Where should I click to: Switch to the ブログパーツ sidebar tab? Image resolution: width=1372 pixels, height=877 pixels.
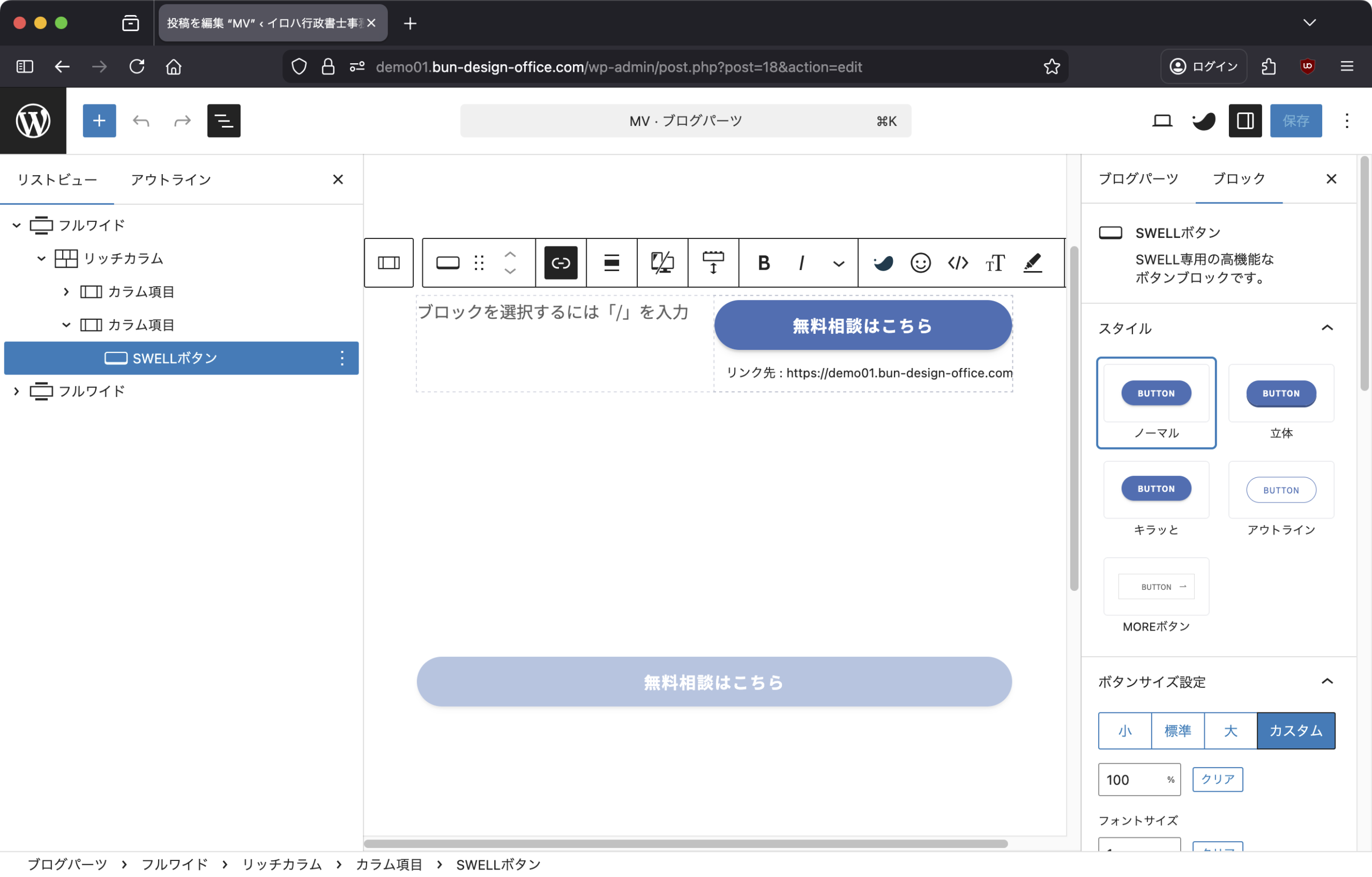pyautogui.click(x=1138, y=179)
